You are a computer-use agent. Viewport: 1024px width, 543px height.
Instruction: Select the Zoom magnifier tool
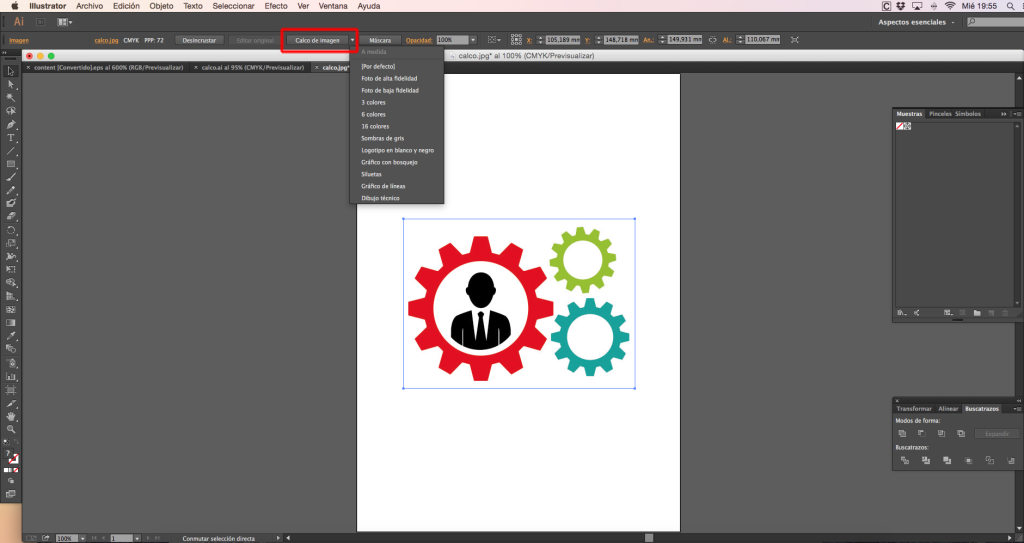click(x=11, y=428)
